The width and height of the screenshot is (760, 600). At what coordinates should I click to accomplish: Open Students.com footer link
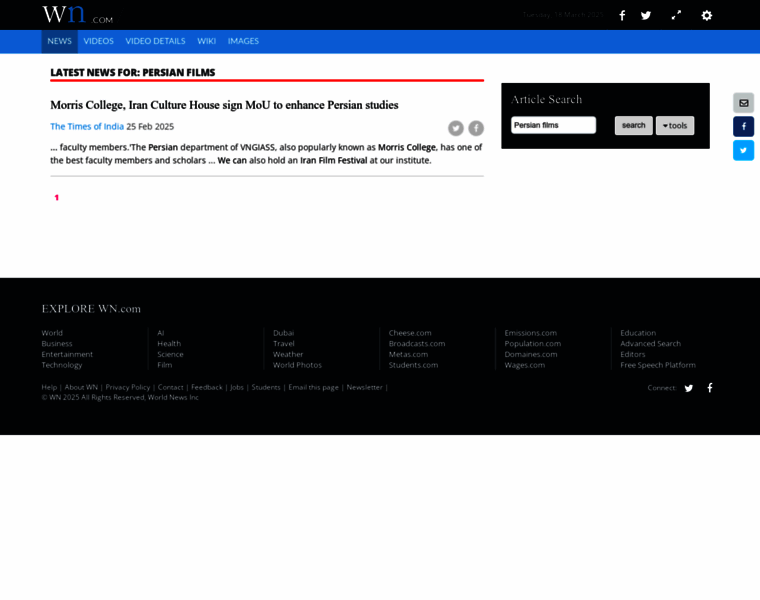pos(413,365)
